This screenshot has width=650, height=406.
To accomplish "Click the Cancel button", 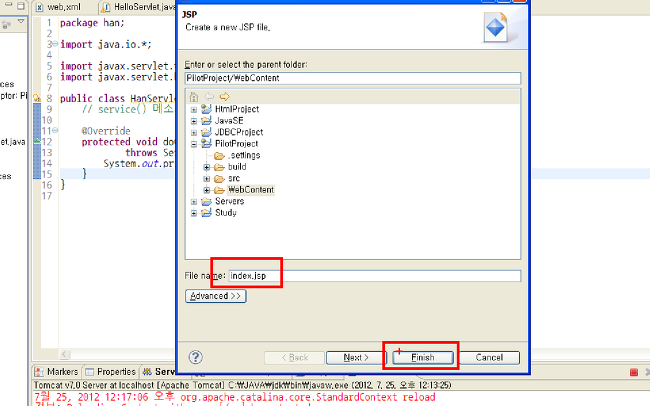I will coord(489,357).
